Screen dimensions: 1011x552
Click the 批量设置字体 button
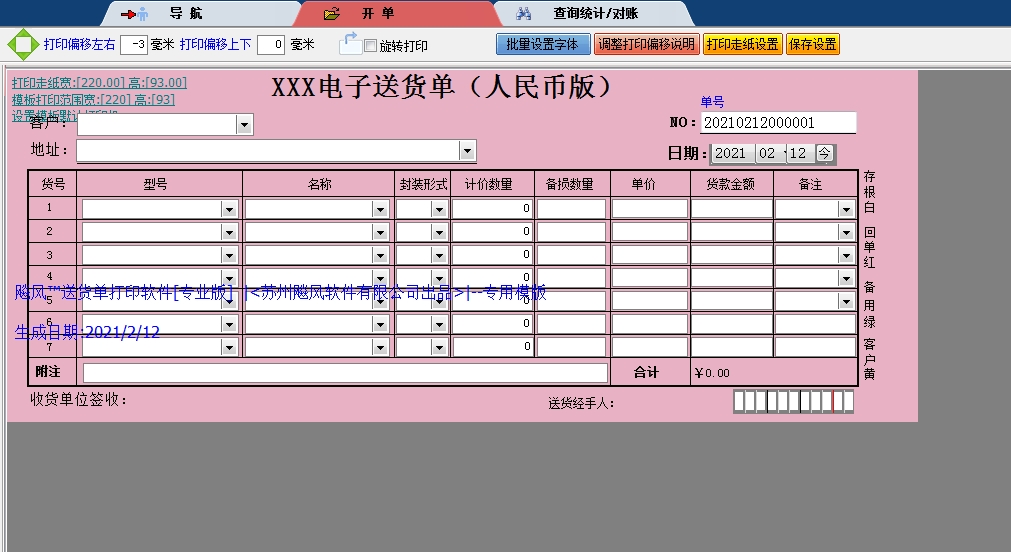[542, 45]
